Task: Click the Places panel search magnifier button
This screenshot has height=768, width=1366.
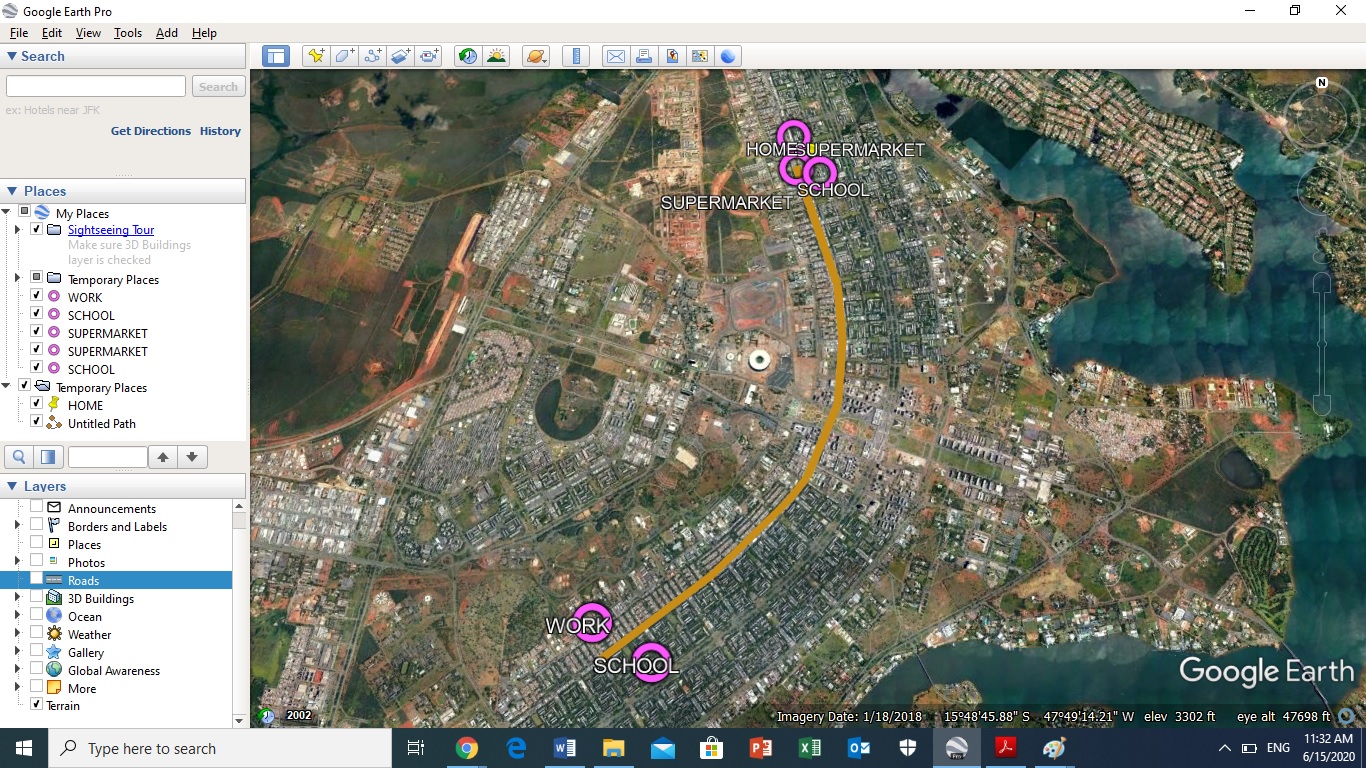Action: coord(19,457)
